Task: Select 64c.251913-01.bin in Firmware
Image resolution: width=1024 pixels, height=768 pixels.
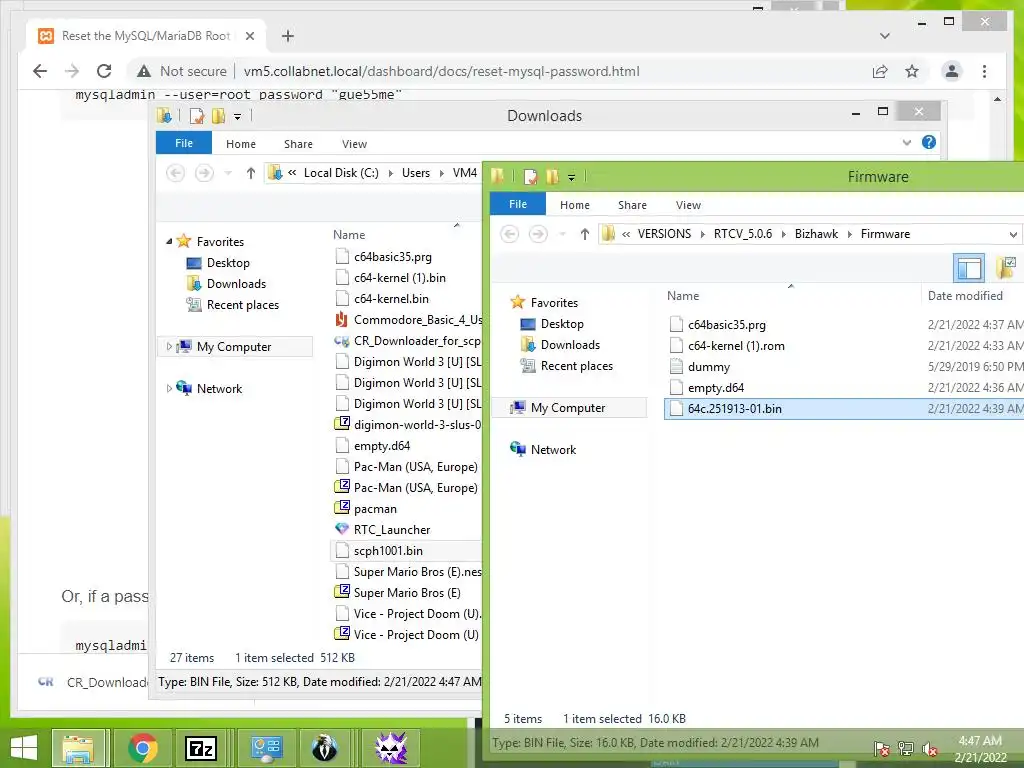Action: [x=844, y=409]
